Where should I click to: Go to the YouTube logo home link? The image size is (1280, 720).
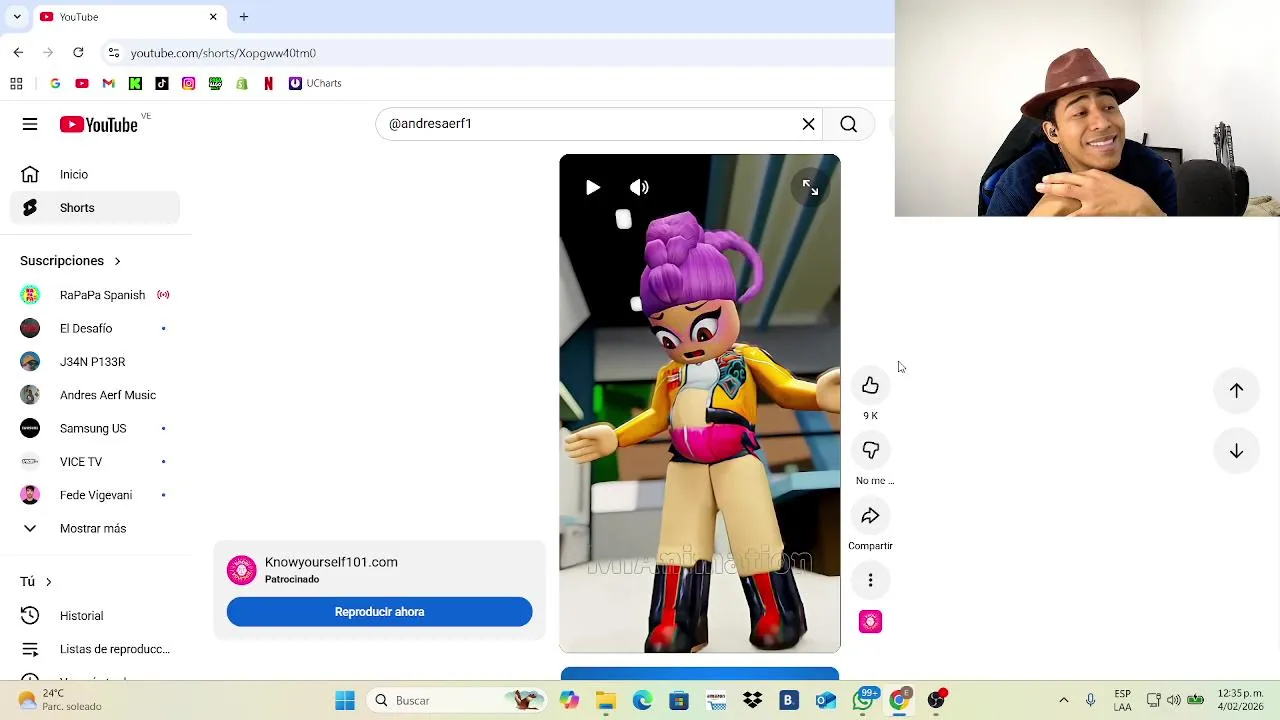click(98, 124)
